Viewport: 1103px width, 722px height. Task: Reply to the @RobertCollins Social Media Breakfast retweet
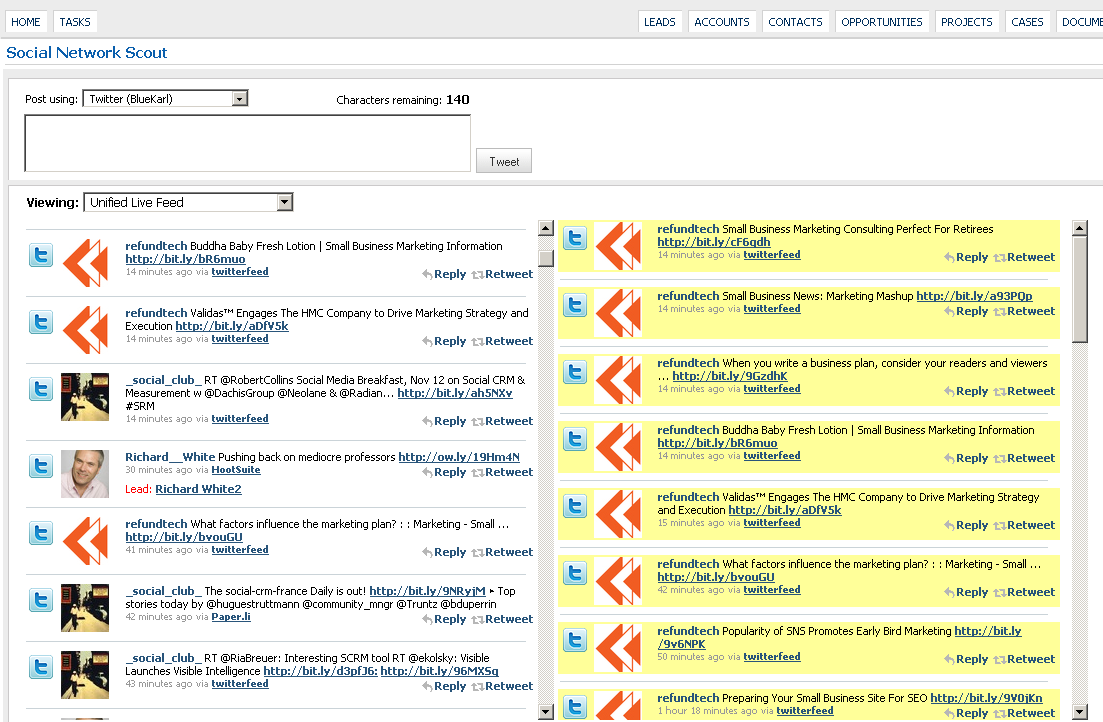444,421
